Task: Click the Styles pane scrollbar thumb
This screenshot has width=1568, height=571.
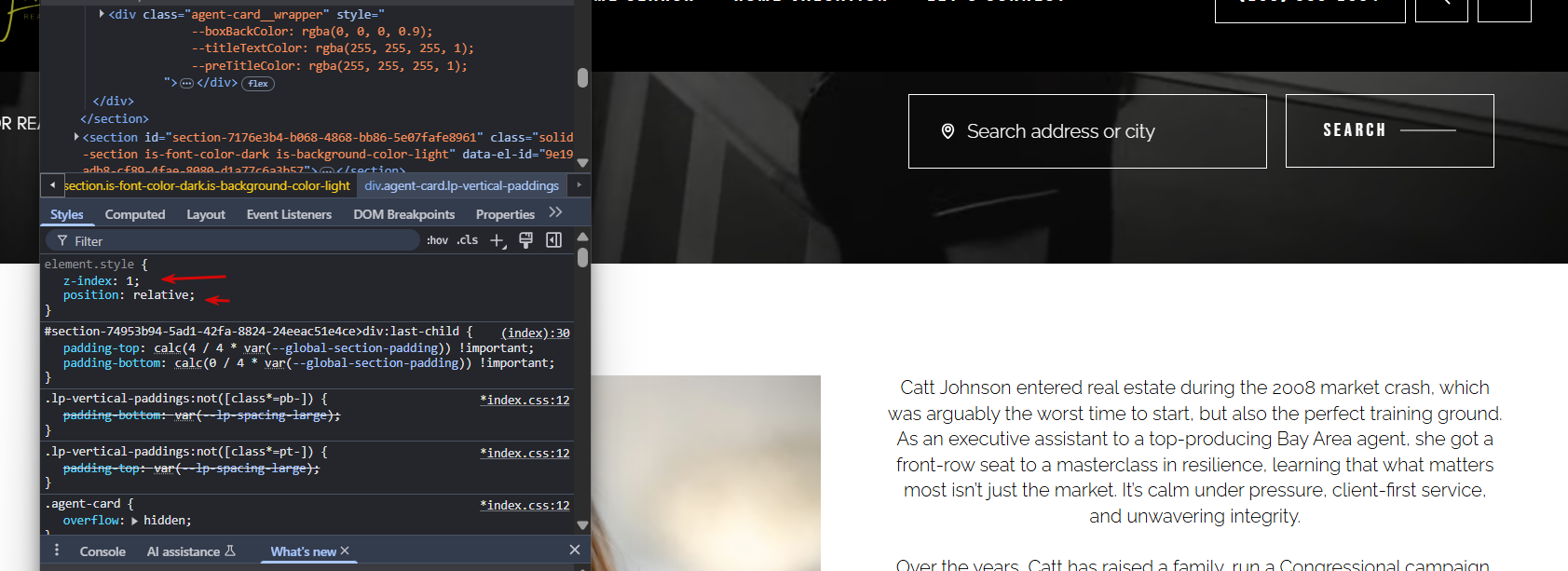Action: click(582, 257)
